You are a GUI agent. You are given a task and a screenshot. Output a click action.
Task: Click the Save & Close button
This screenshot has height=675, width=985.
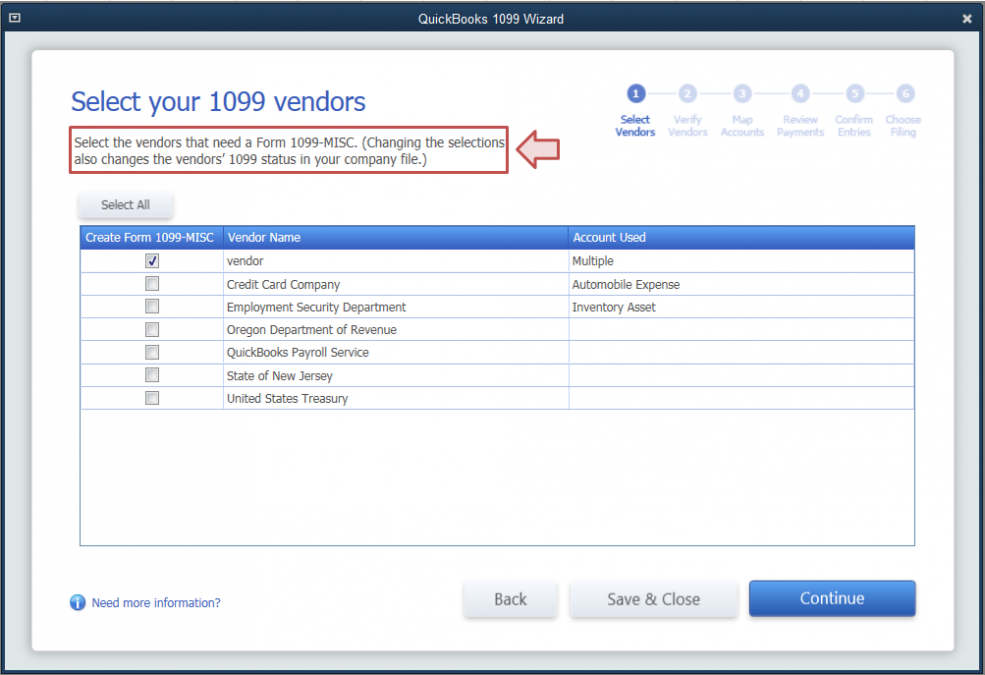[x=653, y=599]
